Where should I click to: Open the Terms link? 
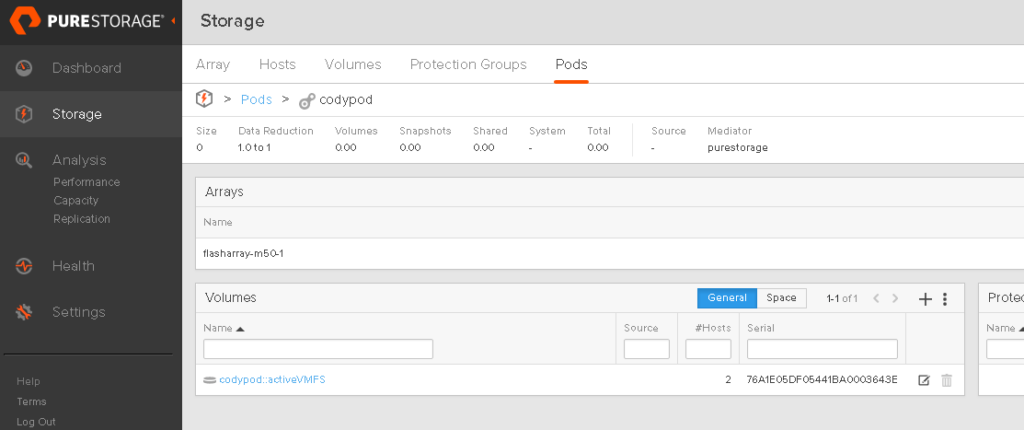pyautogui.click(x=31, y=401)
